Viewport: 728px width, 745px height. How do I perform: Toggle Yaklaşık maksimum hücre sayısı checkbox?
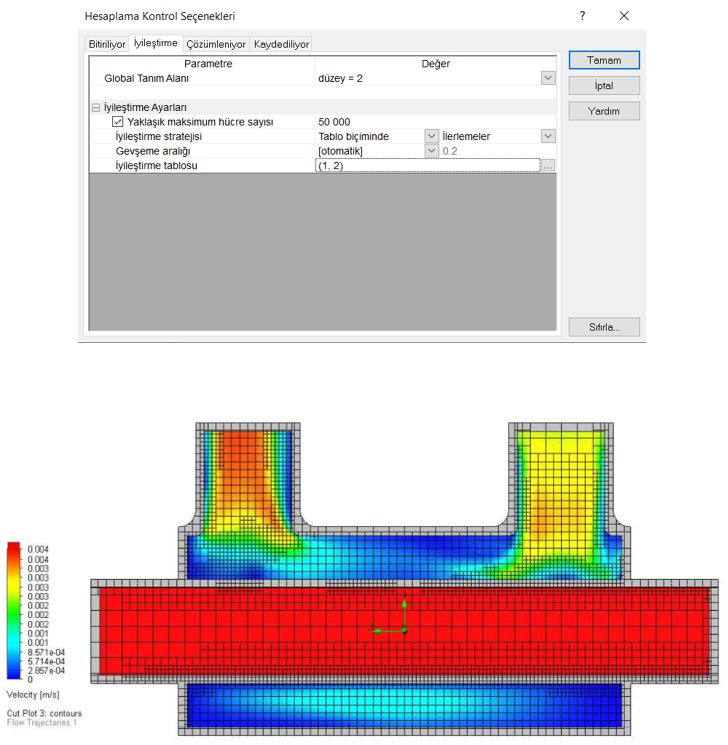118,122
